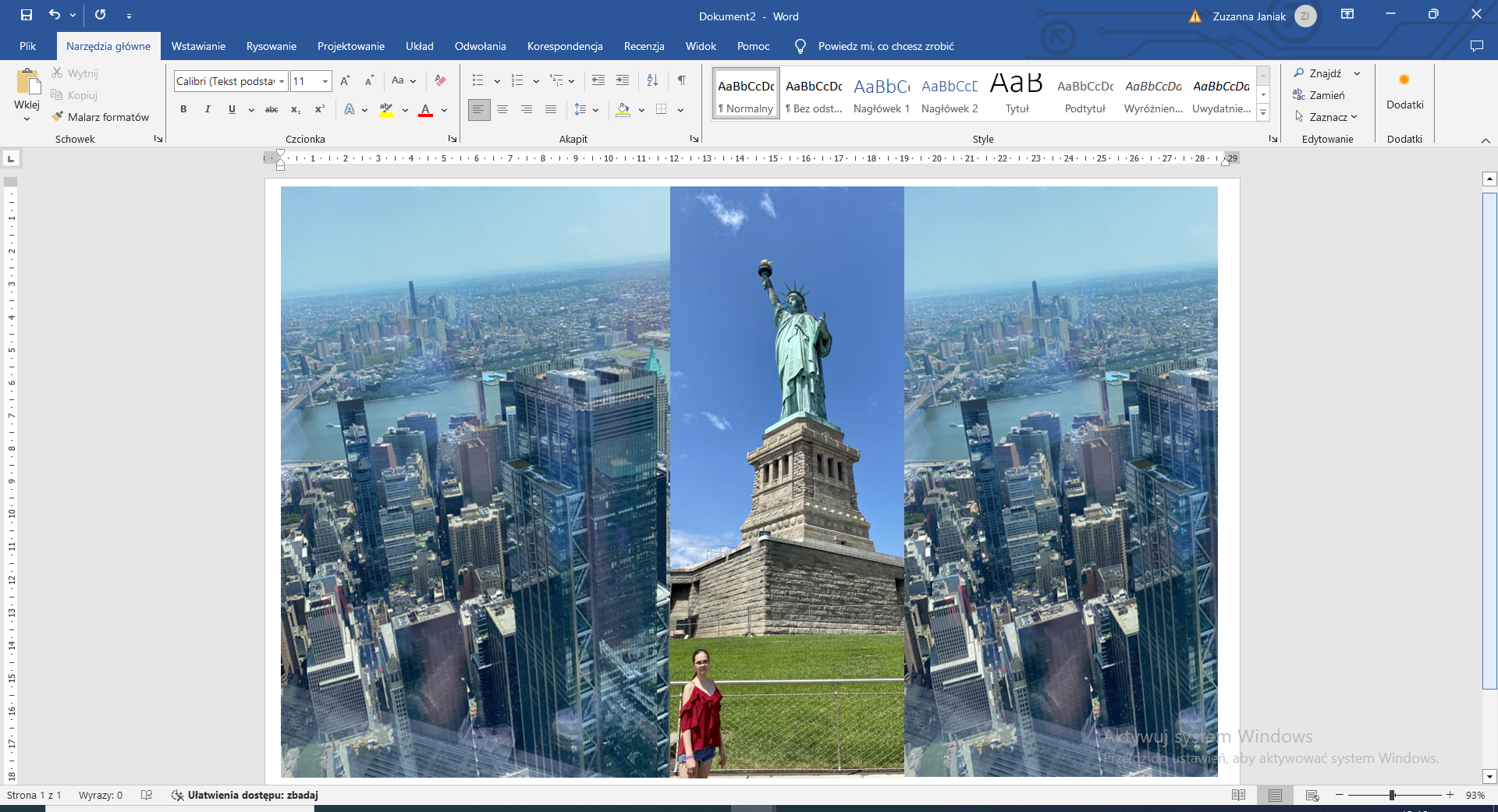Viewport: 1498px width, 812px height.
Task: Open the proofing check icon in status bar
Action: click(x=147, y=796)
